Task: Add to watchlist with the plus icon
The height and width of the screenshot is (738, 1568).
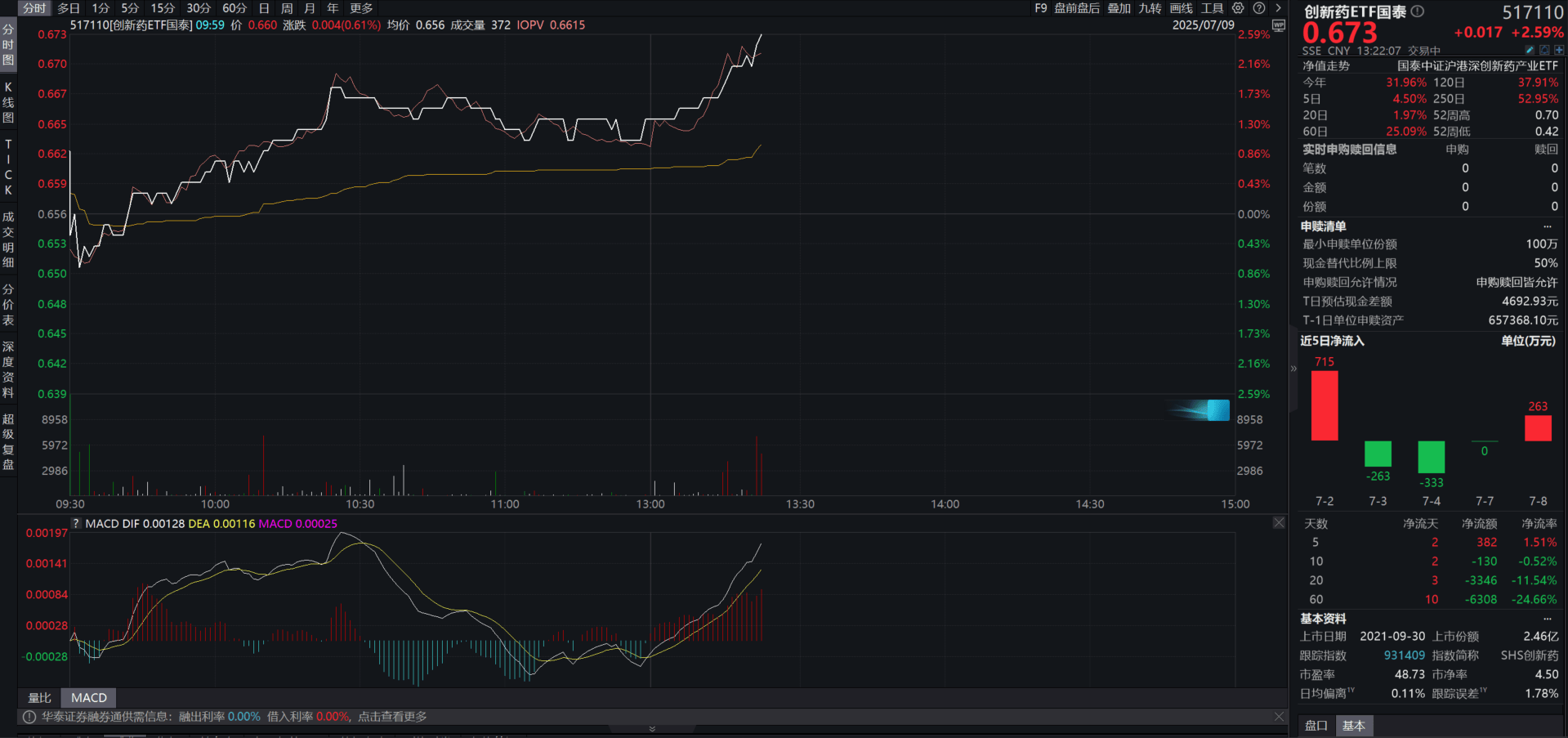Action: click(1559, 51)
